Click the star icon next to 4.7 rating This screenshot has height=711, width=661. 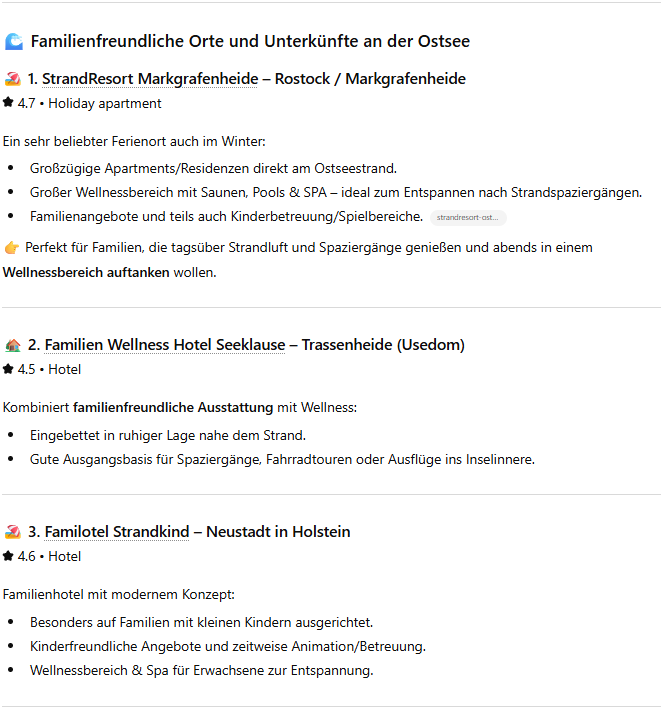(x=8, y=103)
